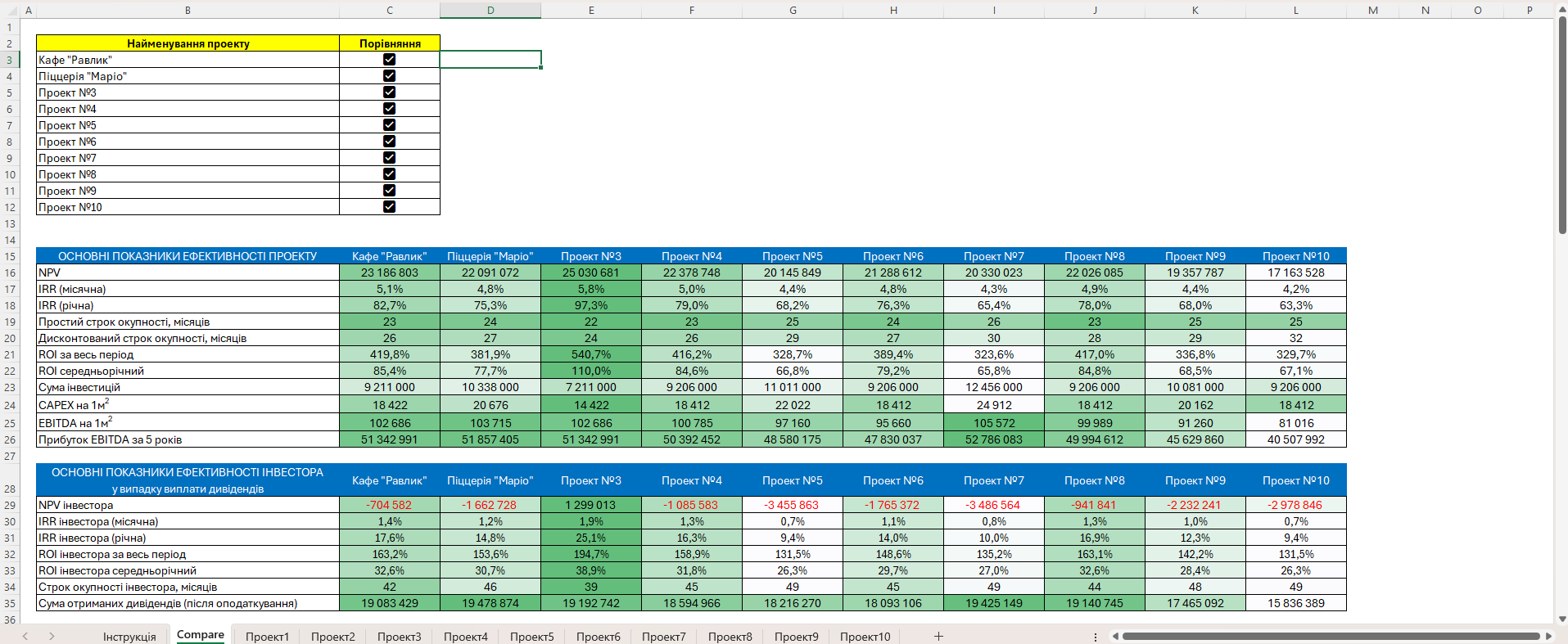Click the ROI за весь період value 540,7%
Image resolution: width=1568 pixels, height=644 pixels.
[x=591, y=354]
